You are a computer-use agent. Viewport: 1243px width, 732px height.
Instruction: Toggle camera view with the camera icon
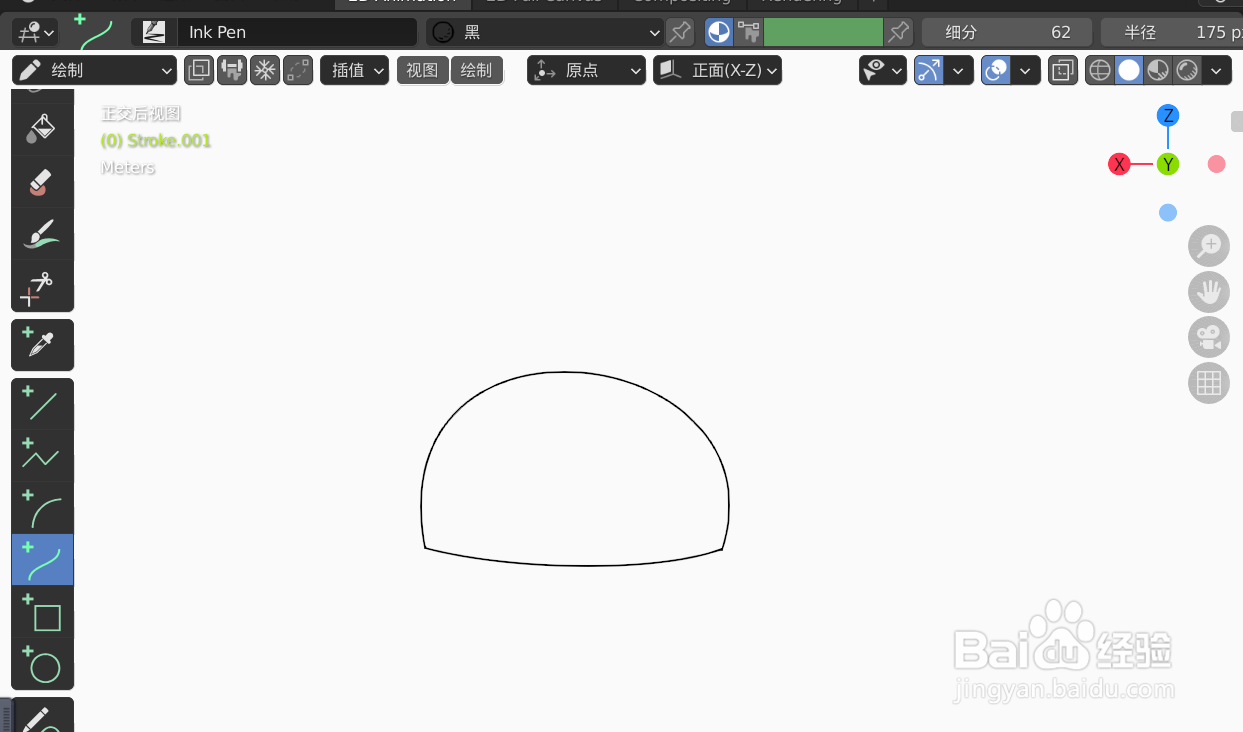pyautogui.click(x=1209, y=337)
